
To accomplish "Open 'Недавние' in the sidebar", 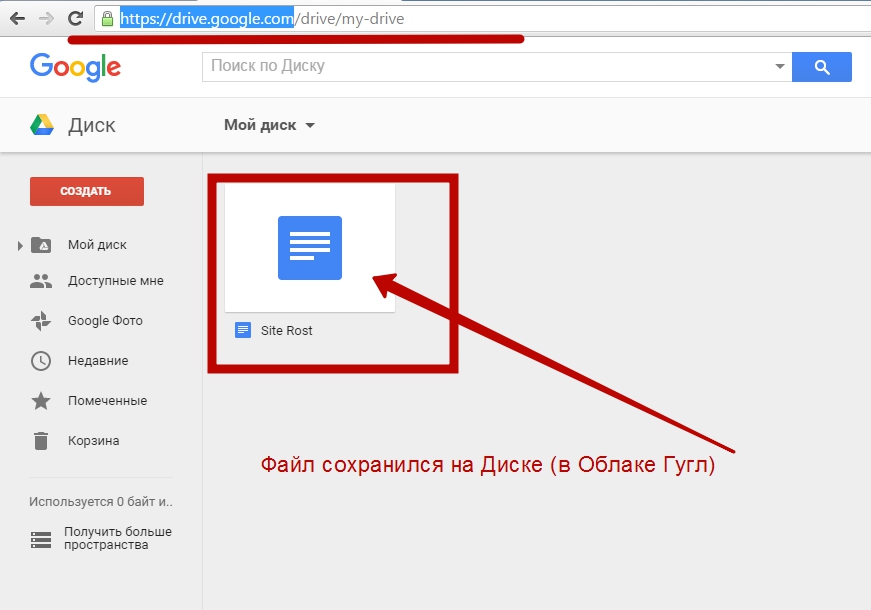I will (x=98, y=361).
